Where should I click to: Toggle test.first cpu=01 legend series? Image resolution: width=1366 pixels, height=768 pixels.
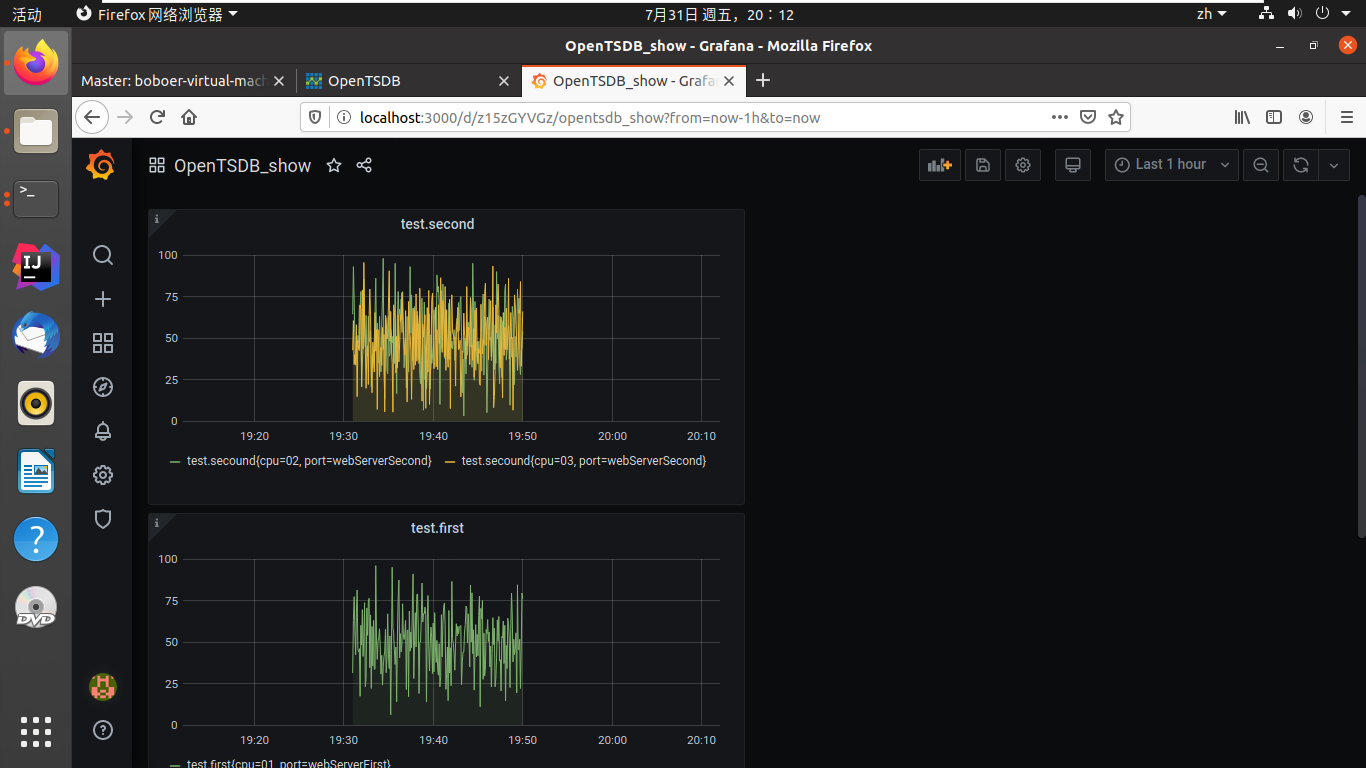pyautogui.click(x=288, y=764)
